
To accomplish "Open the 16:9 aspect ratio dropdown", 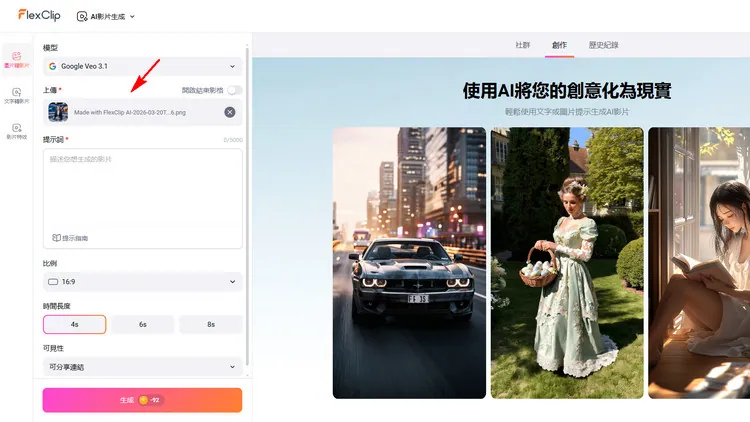I will (x=142, y=282).
